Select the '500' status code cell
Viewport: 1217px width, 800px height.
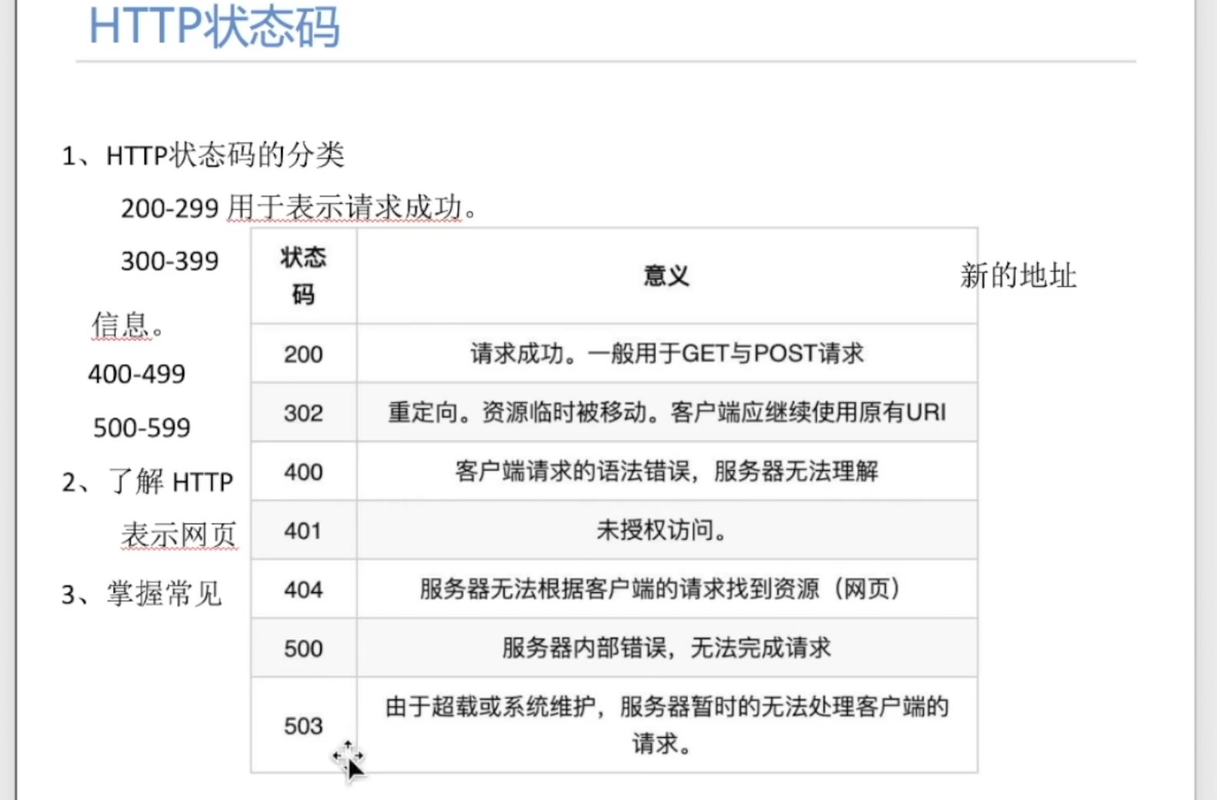[304, 648]
